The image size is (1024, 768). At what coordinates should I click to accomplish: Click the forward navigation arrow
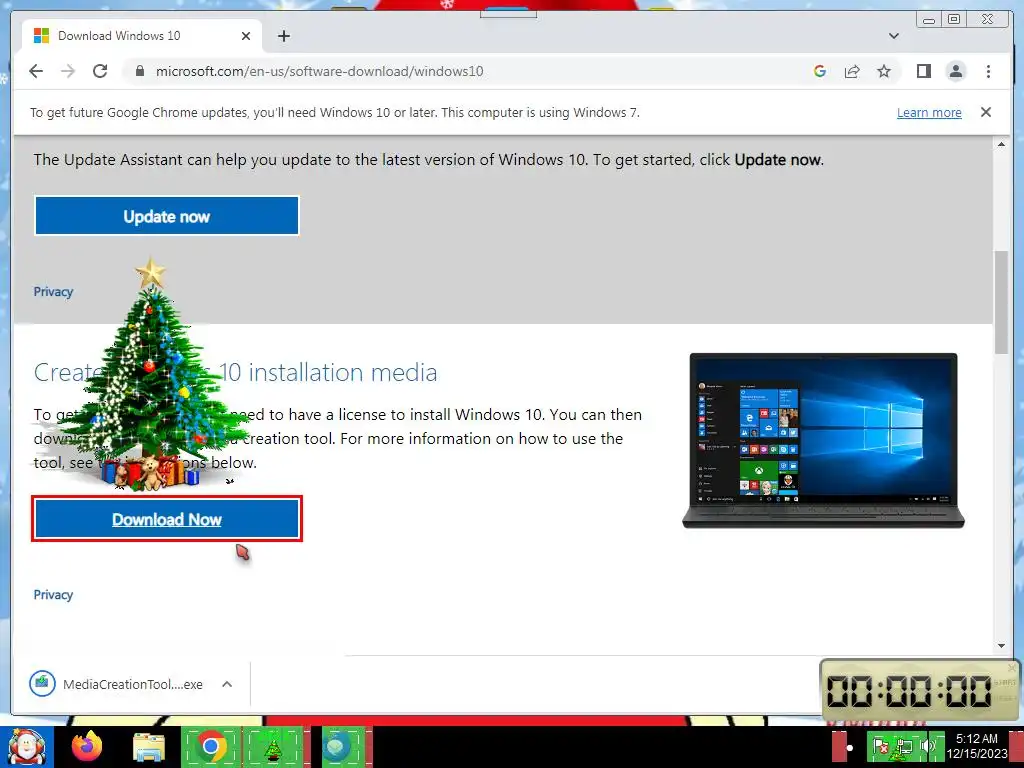[68, 71]
